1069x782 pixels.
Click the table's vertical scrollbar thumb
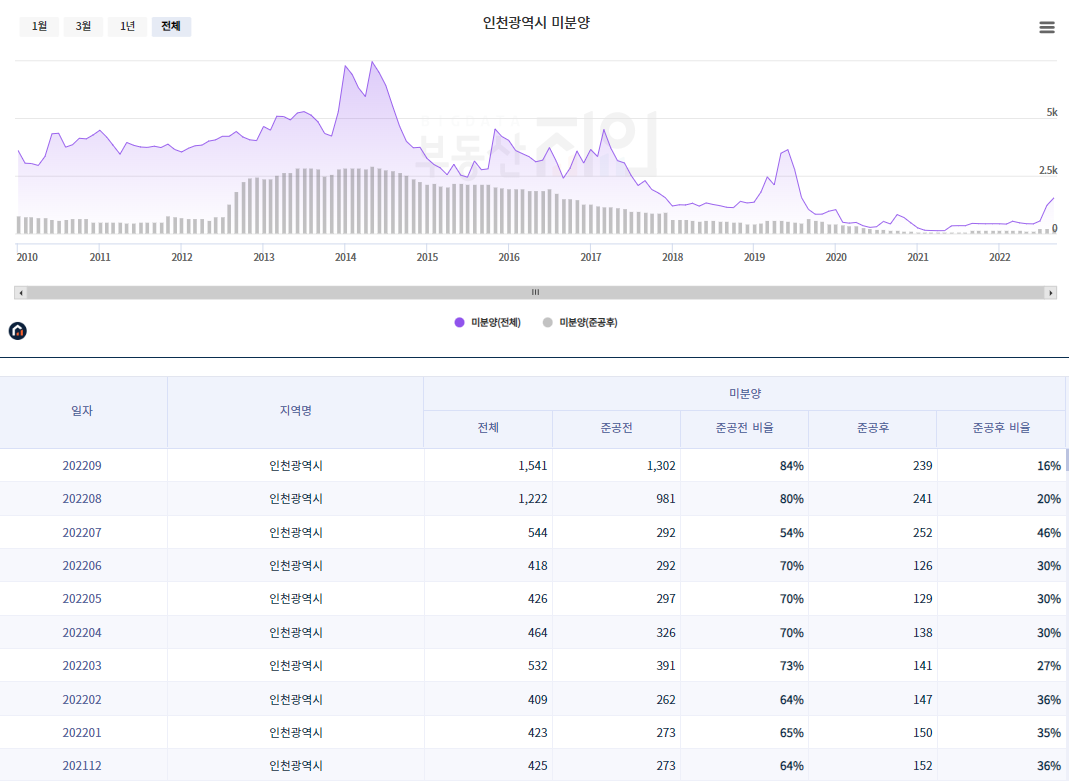tap(1066, 460)
